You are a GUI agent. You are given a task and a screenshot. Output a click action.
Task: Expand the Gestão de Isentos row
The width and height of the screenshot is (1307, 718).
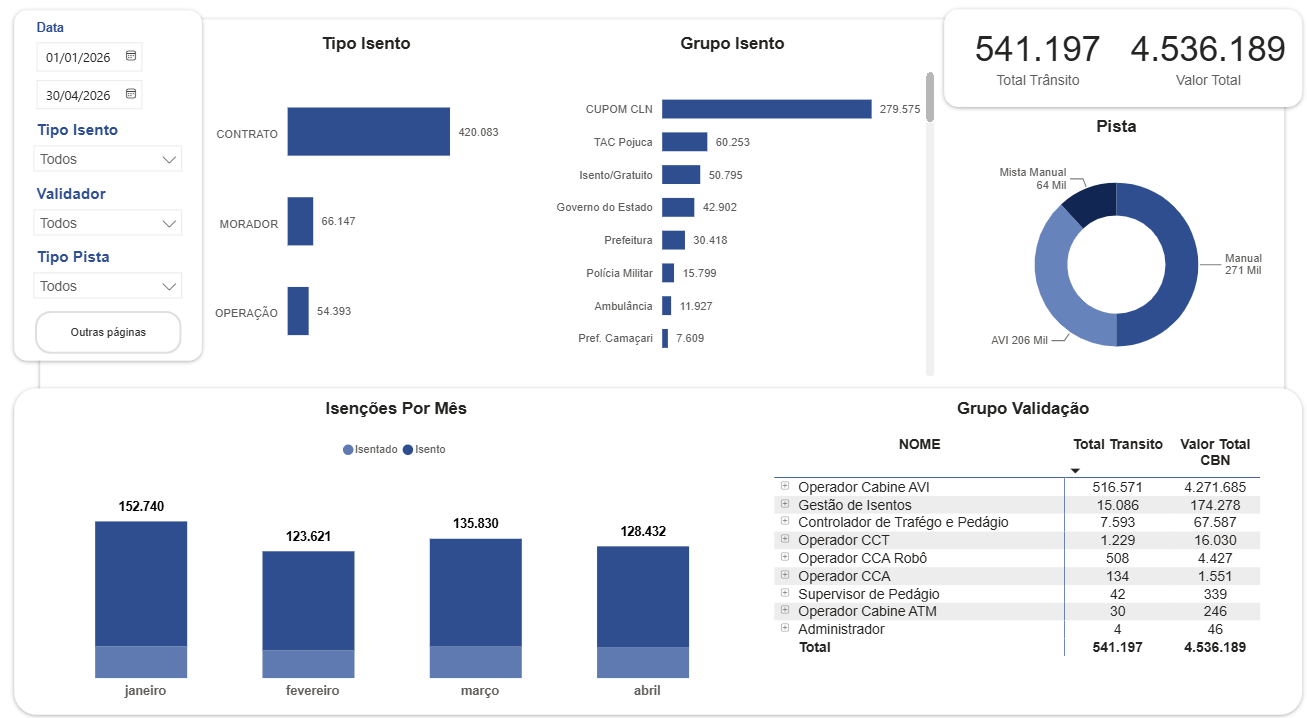[x=785, y=504]
